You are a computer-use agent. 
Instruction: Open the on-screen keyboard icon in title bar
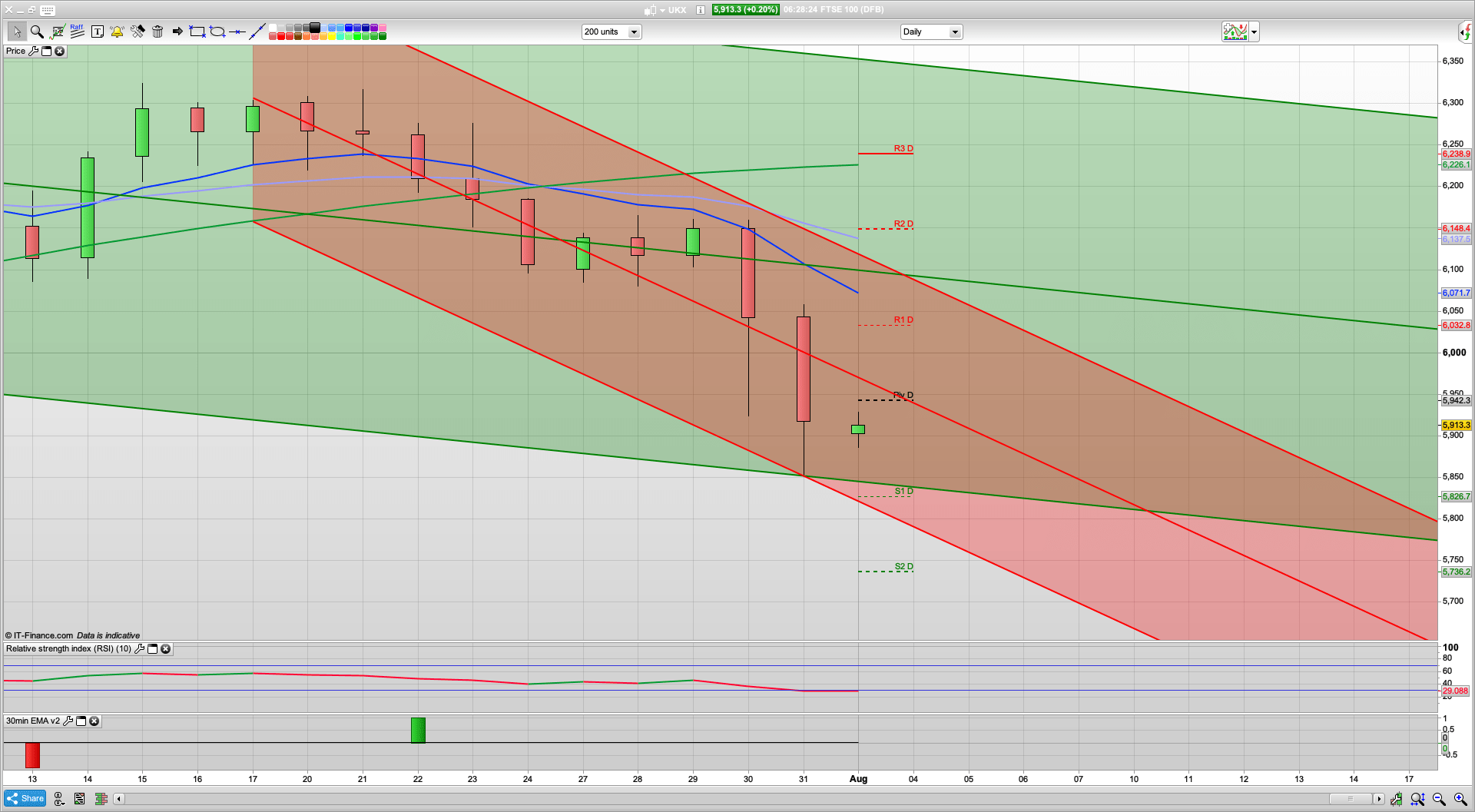(48, 10)
